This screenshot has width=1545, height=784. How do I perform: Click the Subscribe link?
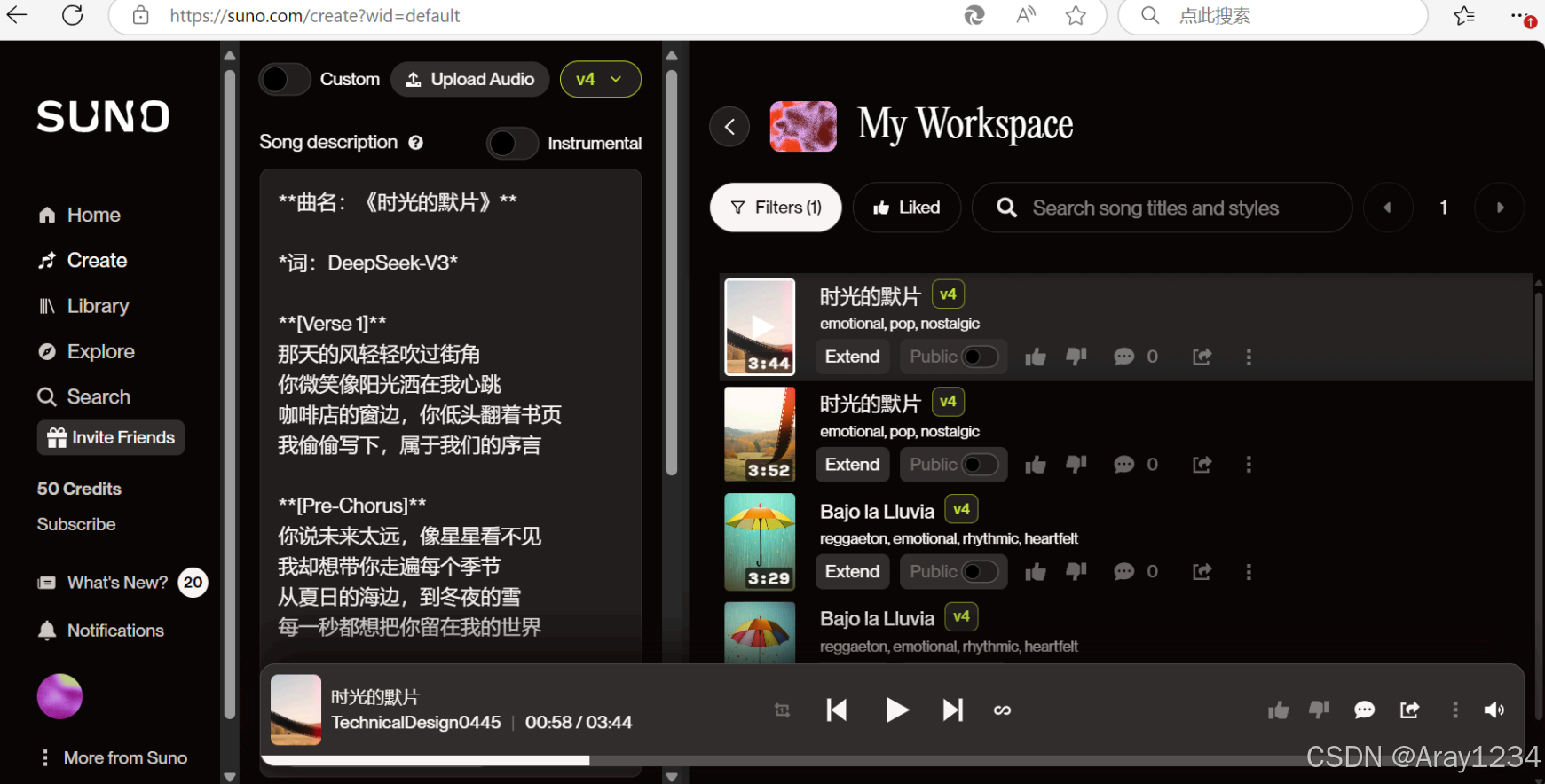76,524
